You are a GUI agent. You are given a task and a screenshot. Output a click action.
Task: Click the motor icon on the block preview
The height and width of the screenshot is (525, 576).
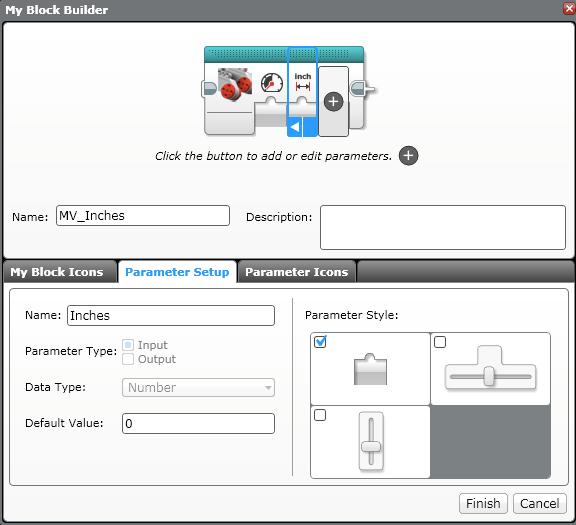pos(234,84)
